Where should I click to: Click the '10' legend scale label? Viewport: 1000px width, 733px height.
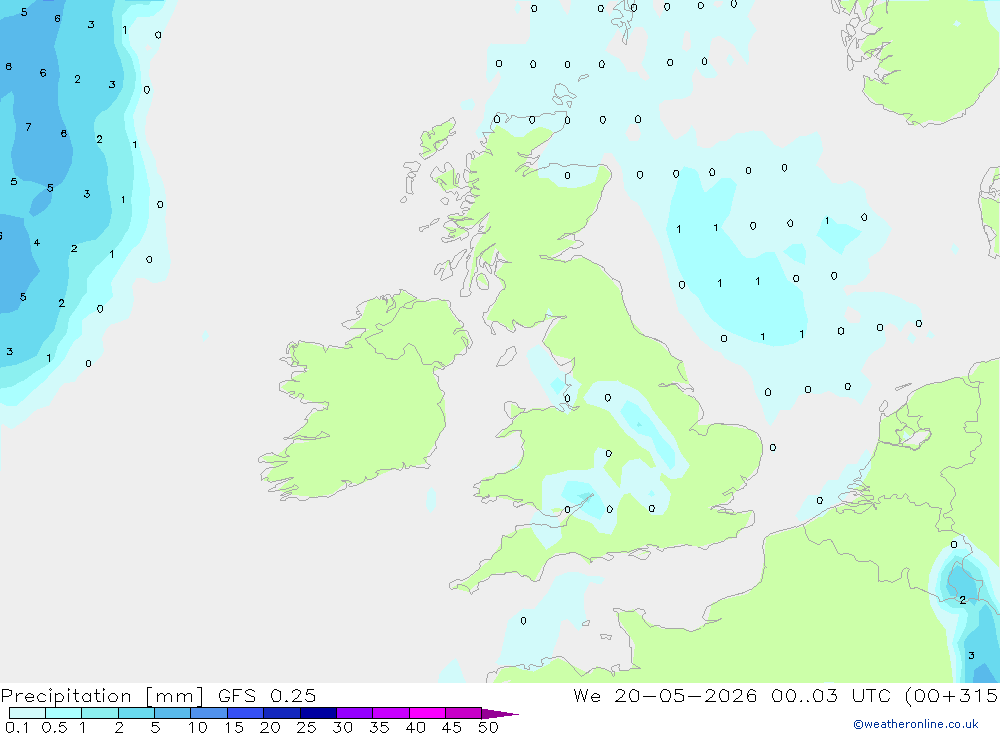coord(198,727)
